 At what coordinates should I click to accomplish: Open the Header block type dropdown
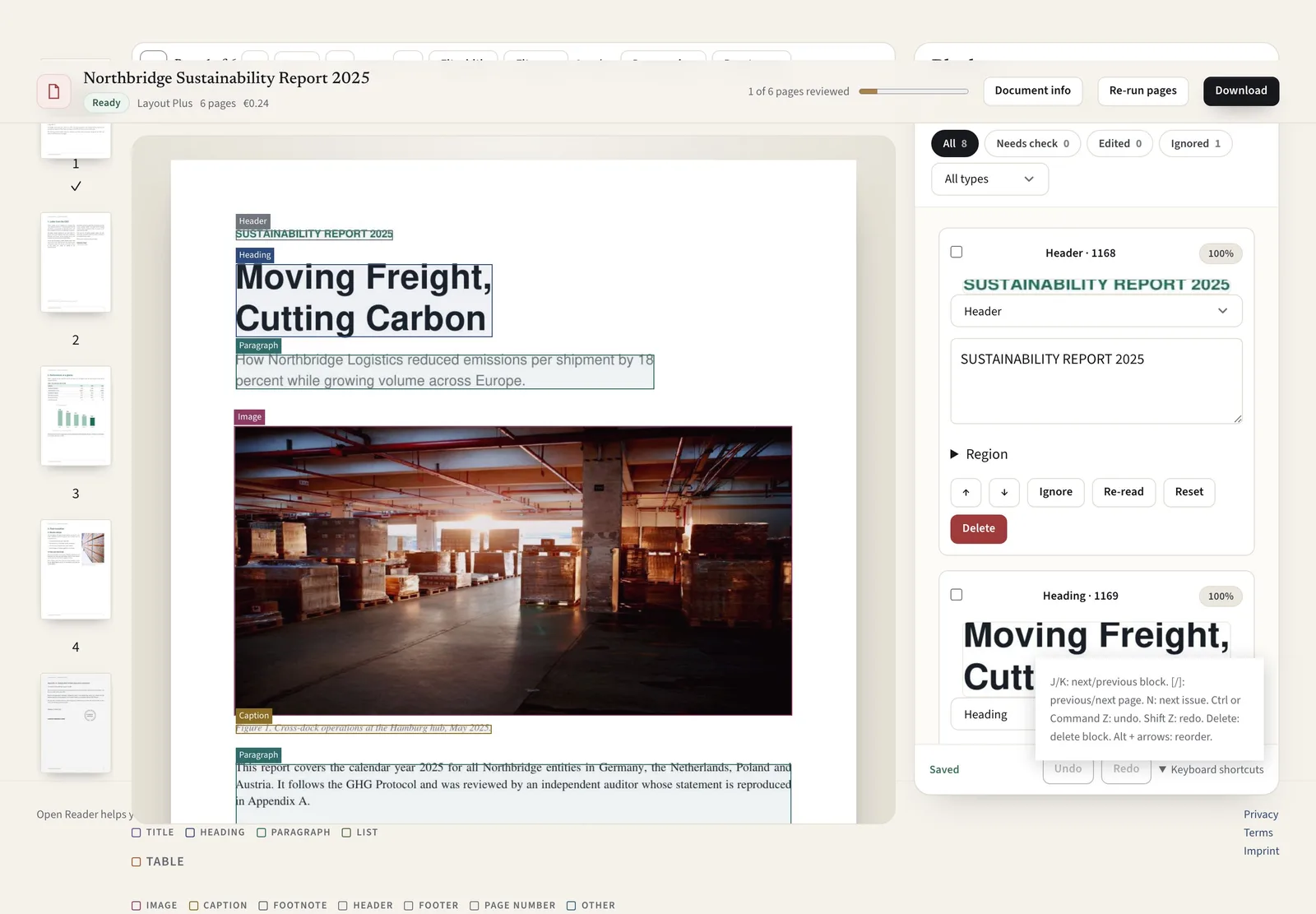click(1096, 311)
